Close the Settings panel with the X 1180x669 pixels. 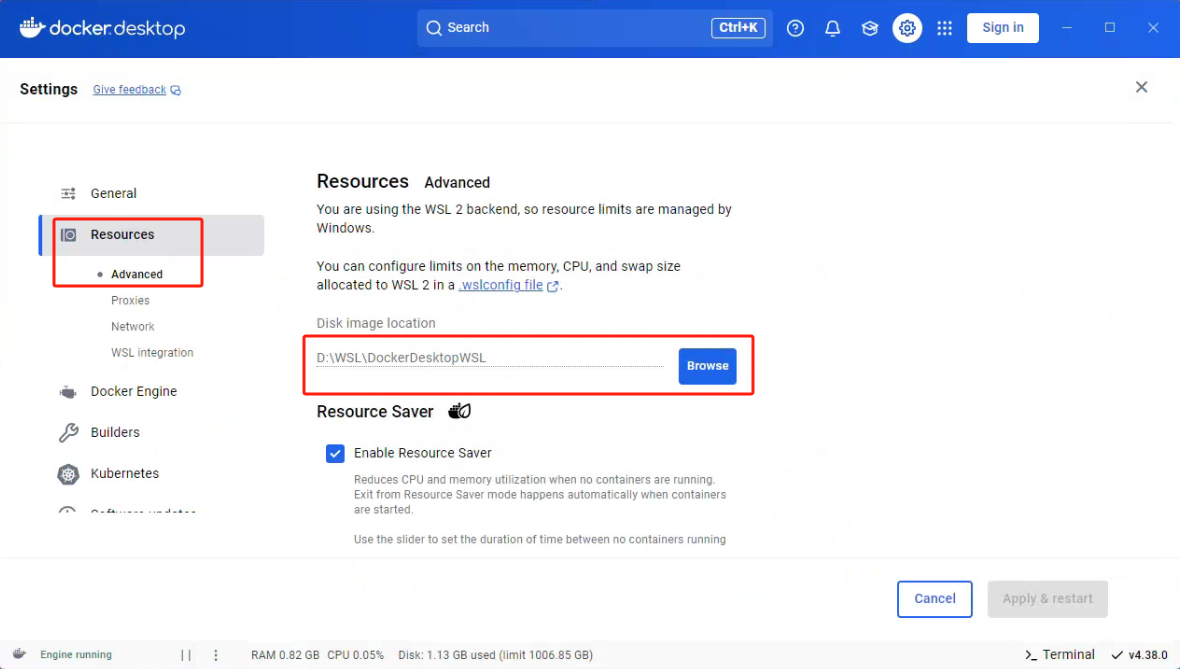point(1141,88)
